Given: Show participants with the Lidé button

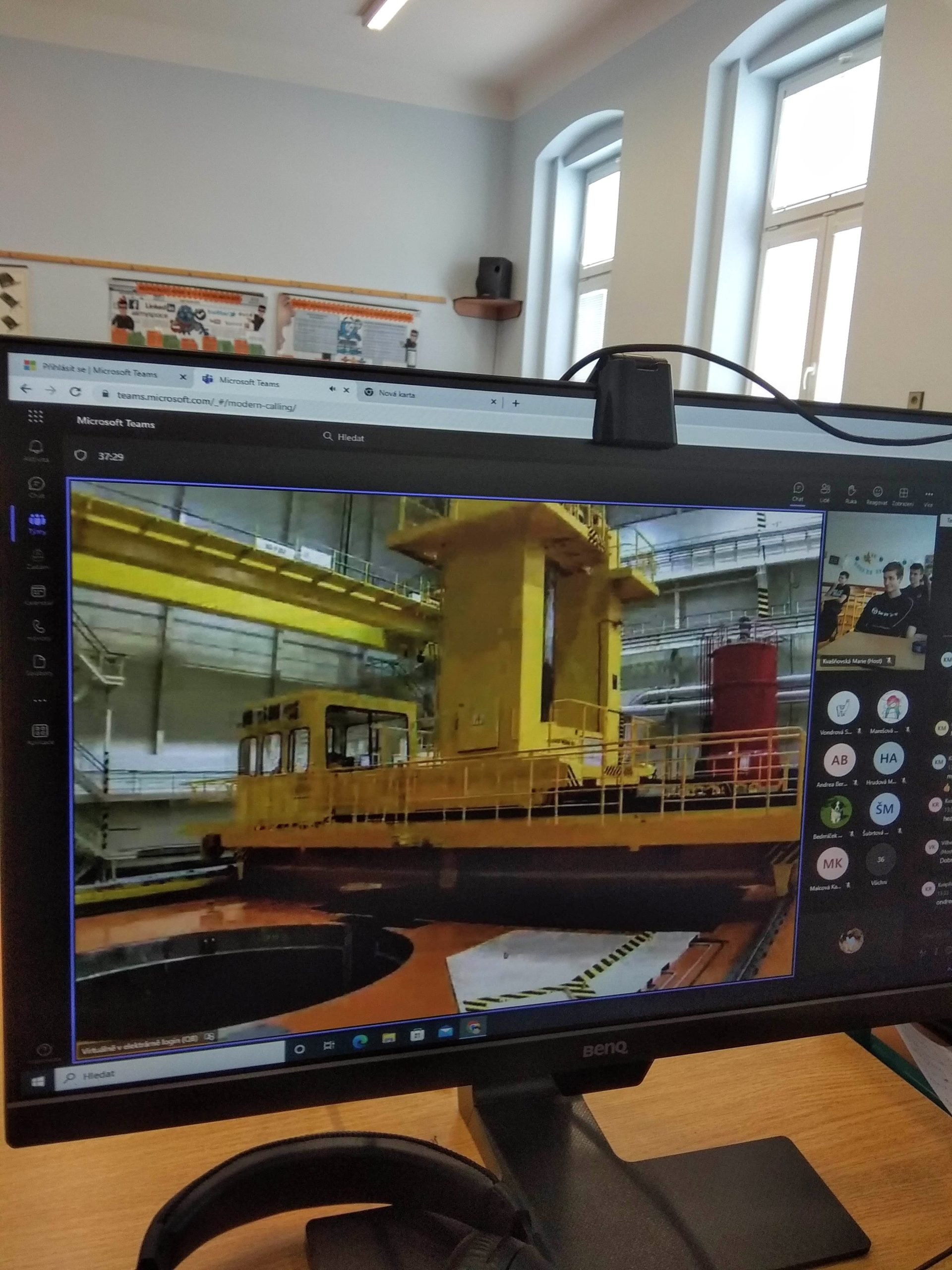Looking at the screenshot, I should pos(825,492).
